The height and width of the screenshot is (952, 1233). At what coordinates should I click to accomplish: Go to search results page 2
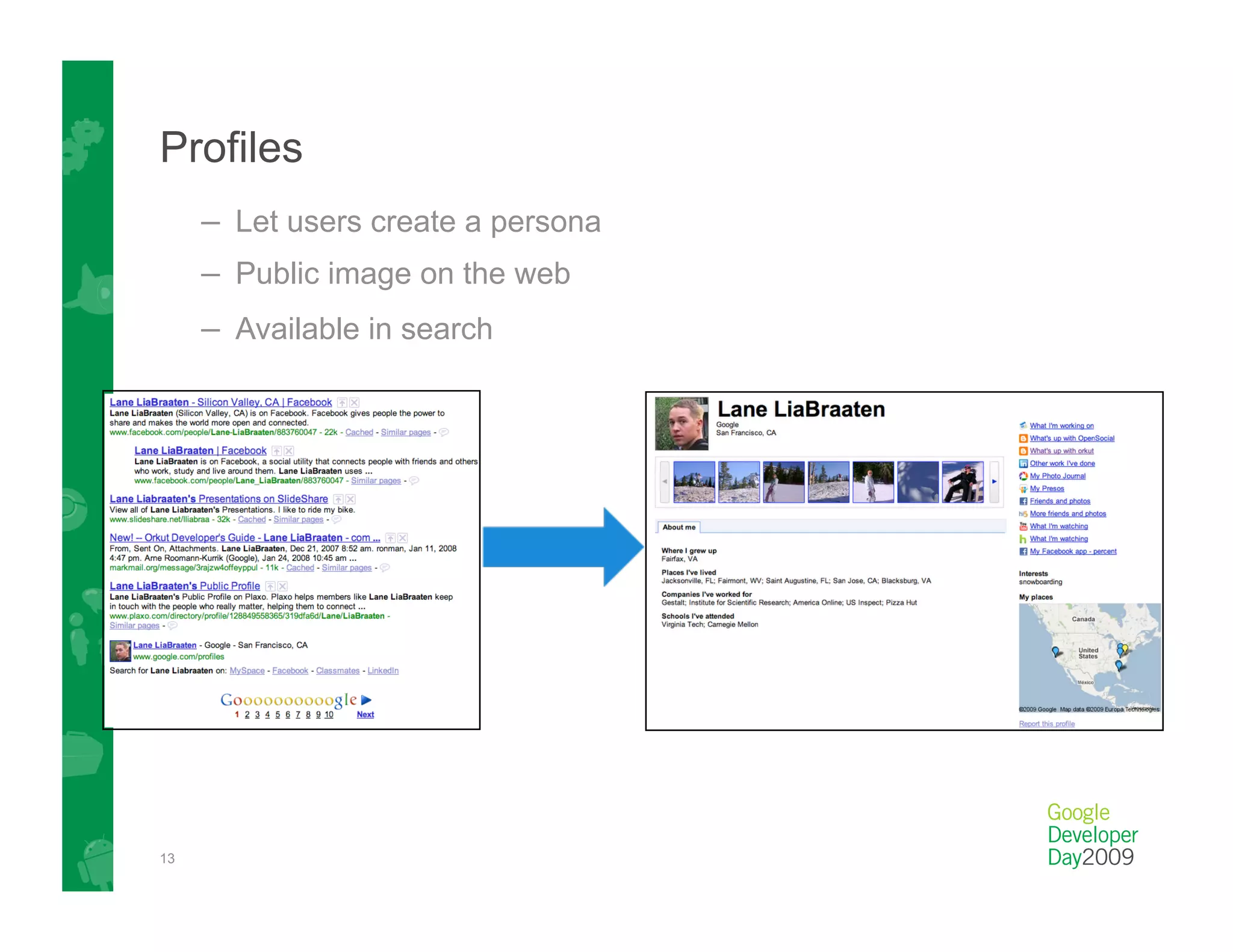click(x=247, y=714)
